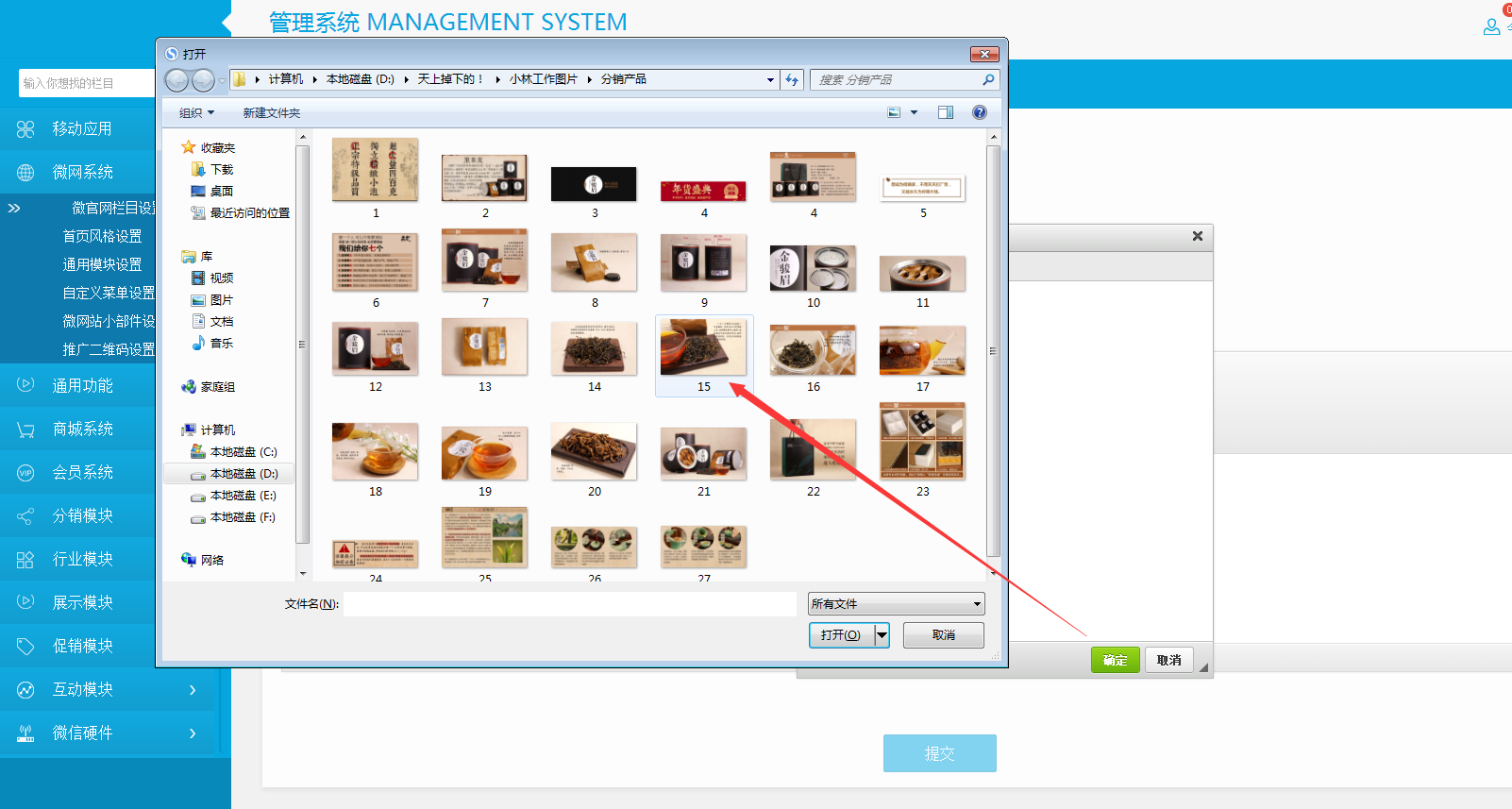Click the refresh button beside address bar
Screen dimensions: 1512x809
(792, 80)
